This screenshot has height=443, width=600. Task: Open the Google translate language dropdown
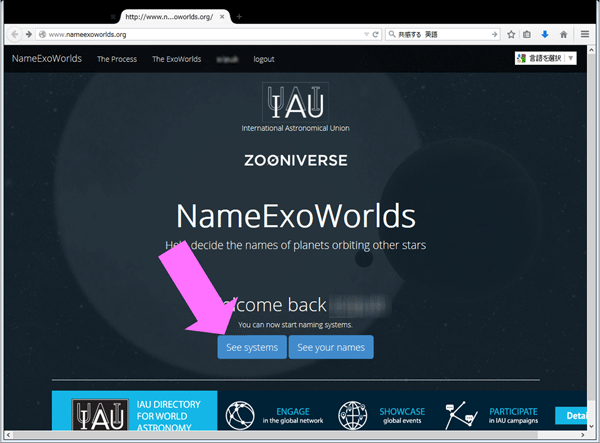(x=545, y=58)
